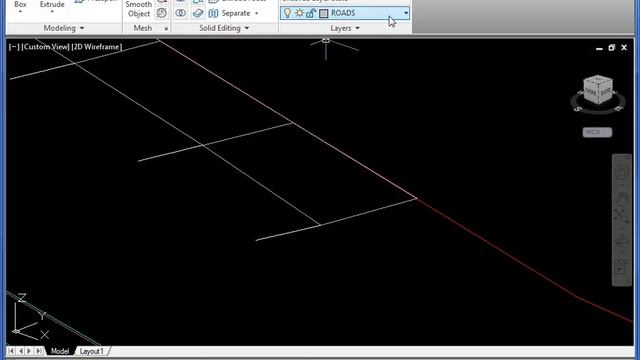Viewport: 640px width, 360px height.
Task: Switch to the Model tab
Action: click(x=60, y=351)
